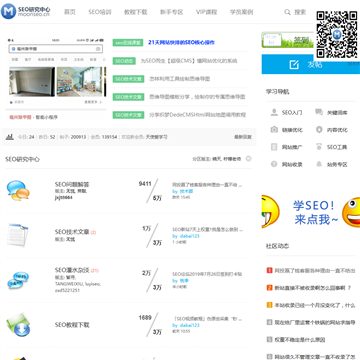Click the 网站推广 document icon

[x=274, y=147]
